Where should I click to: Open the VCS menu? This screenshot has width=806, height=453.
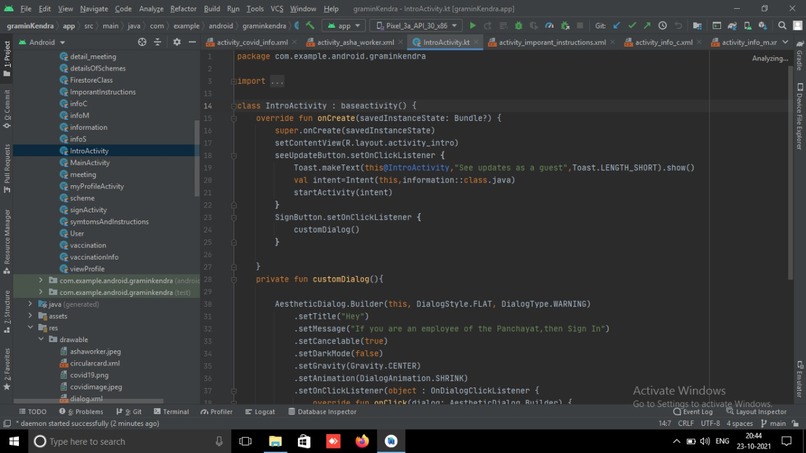[x=277, y=9]
